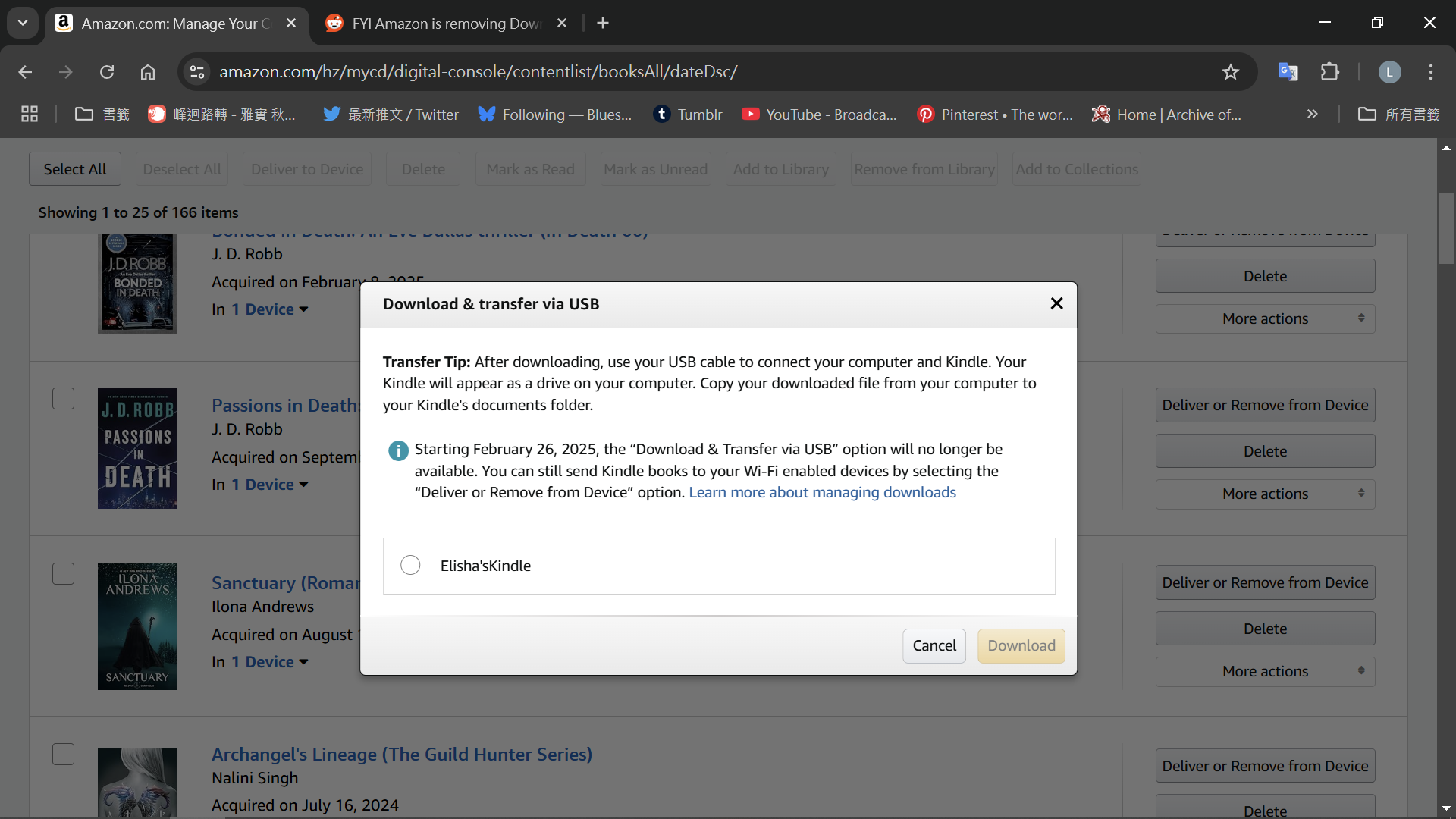Open the Chrome three-dot menu
Image resolution: width=1456 pixels, height=819 pixels.
1431,72
